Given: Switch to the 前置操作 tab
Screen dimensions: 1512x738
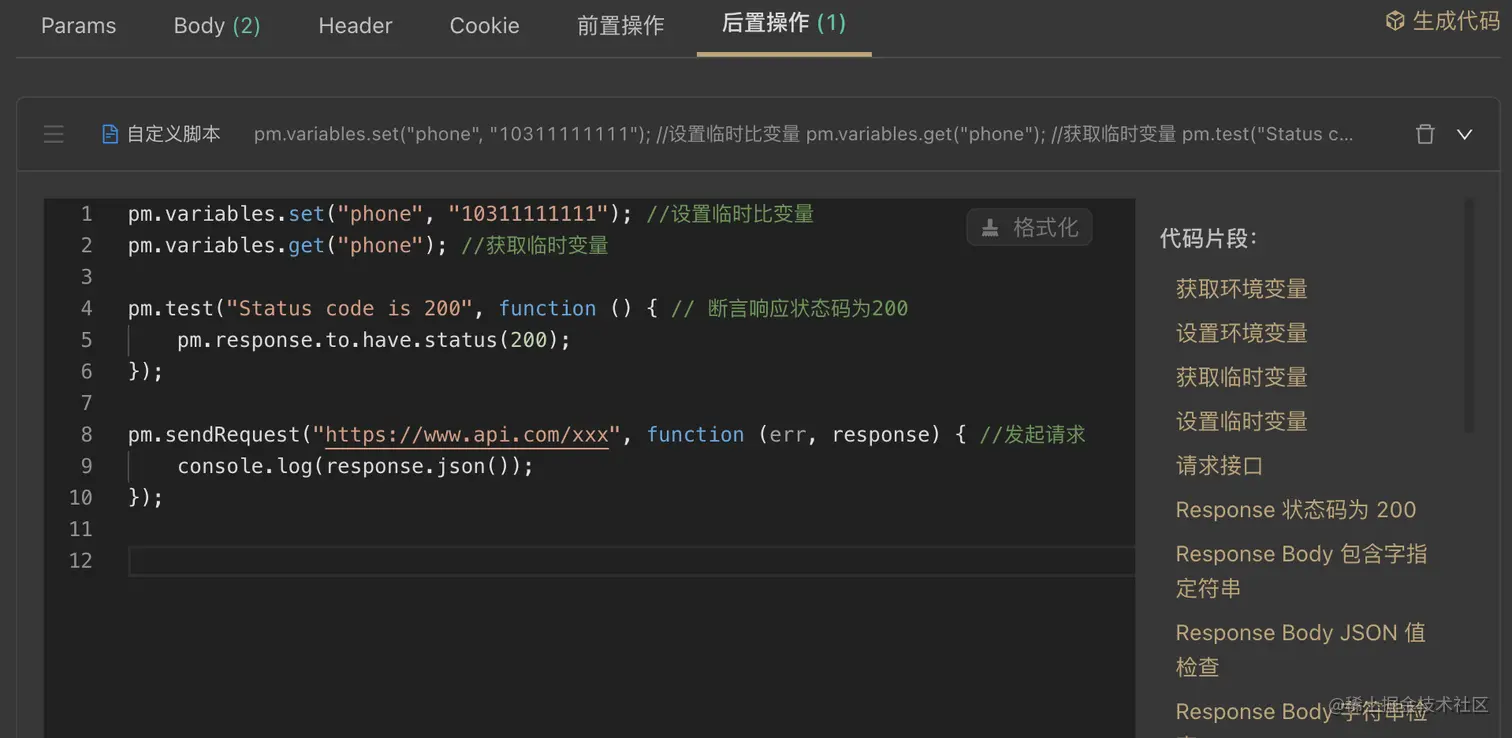Looking at the screenshot, I should [x=620, y=25].
